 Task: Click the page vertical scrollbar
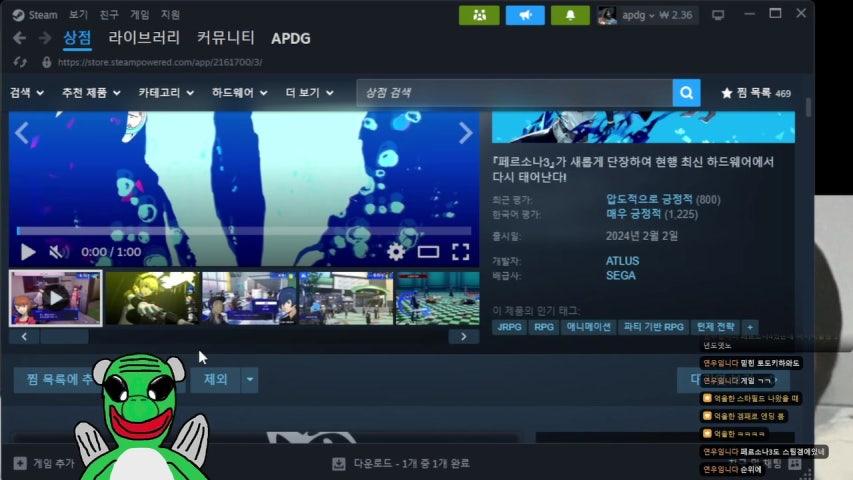808,107
